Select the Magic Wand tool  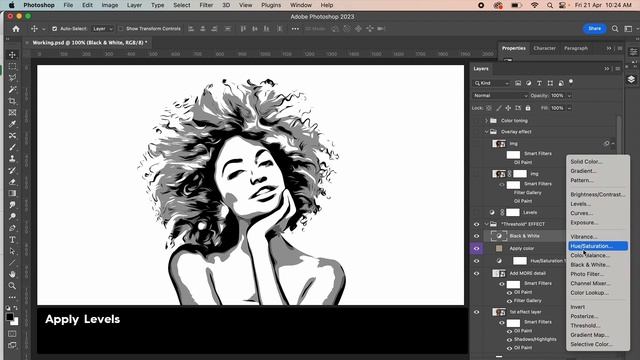pos(12,89)
